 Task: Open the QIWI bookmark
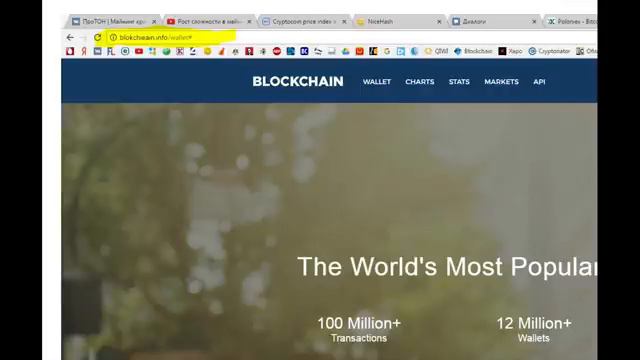point(436,51)
